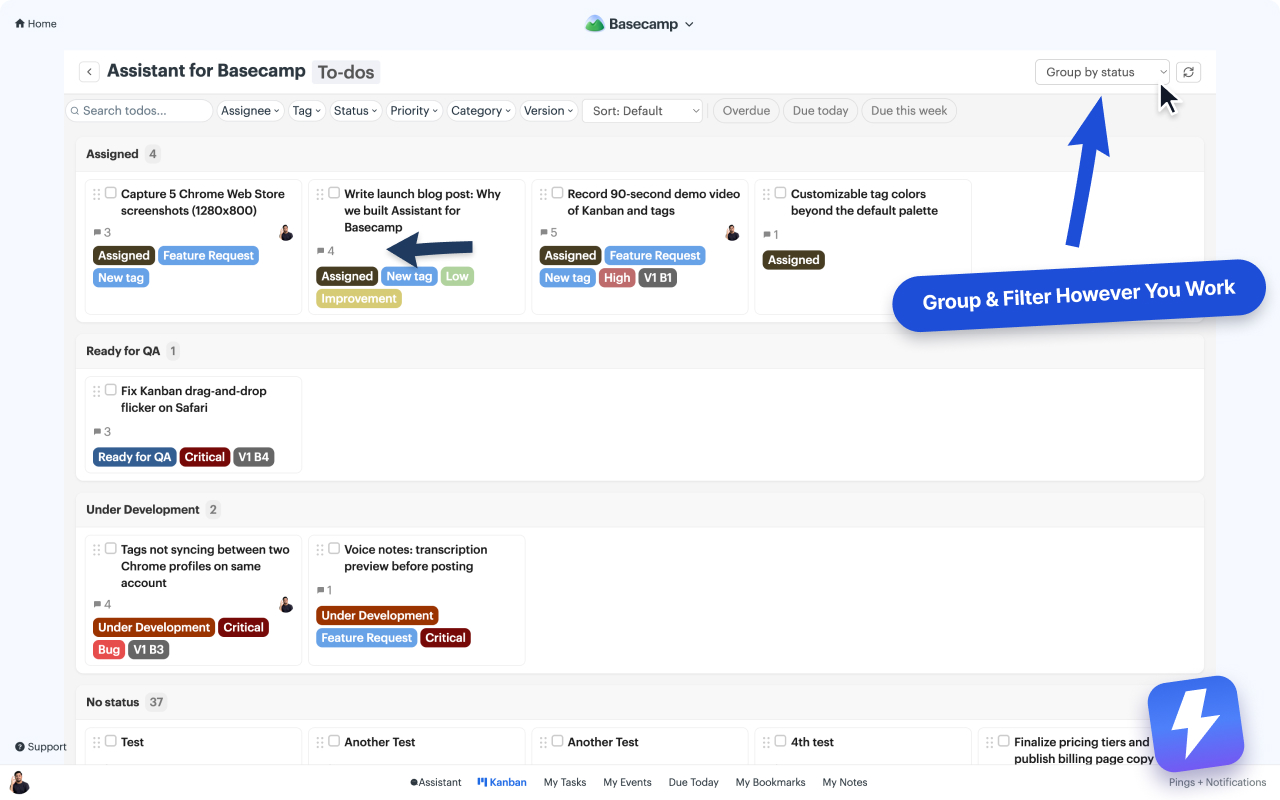
Task: Open the To-dos section label
Action: click(346, 72)
